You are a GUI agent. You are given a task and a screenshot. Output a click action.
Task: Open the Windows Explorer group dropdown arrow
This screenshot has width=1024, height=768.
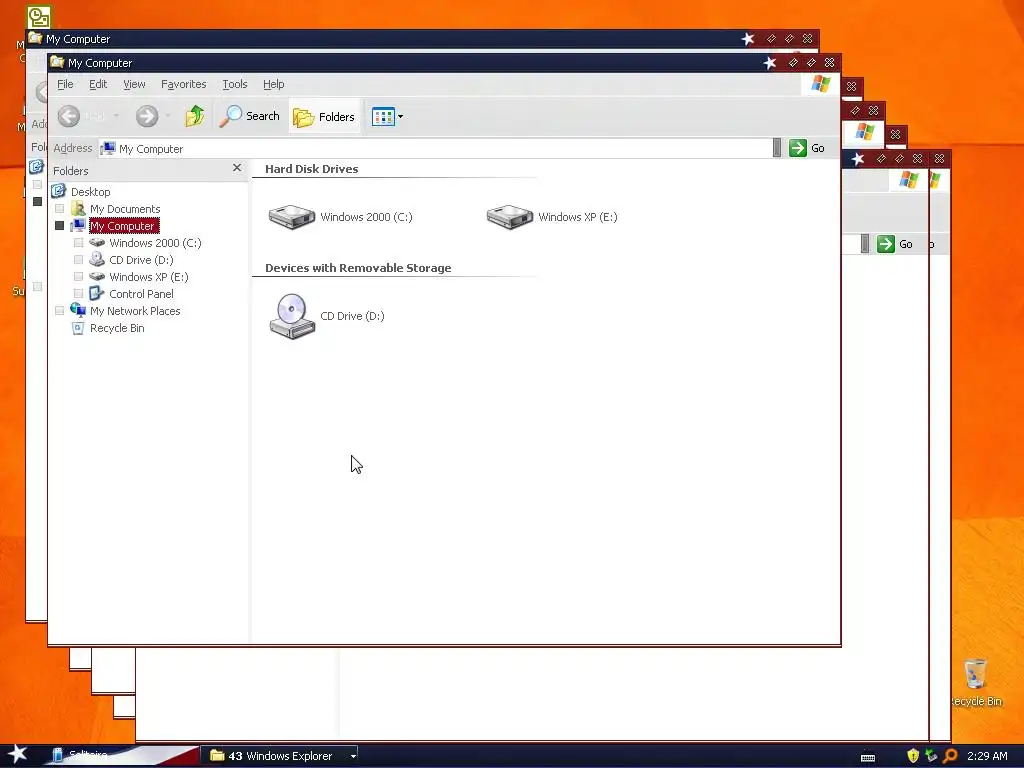(353, 756)
